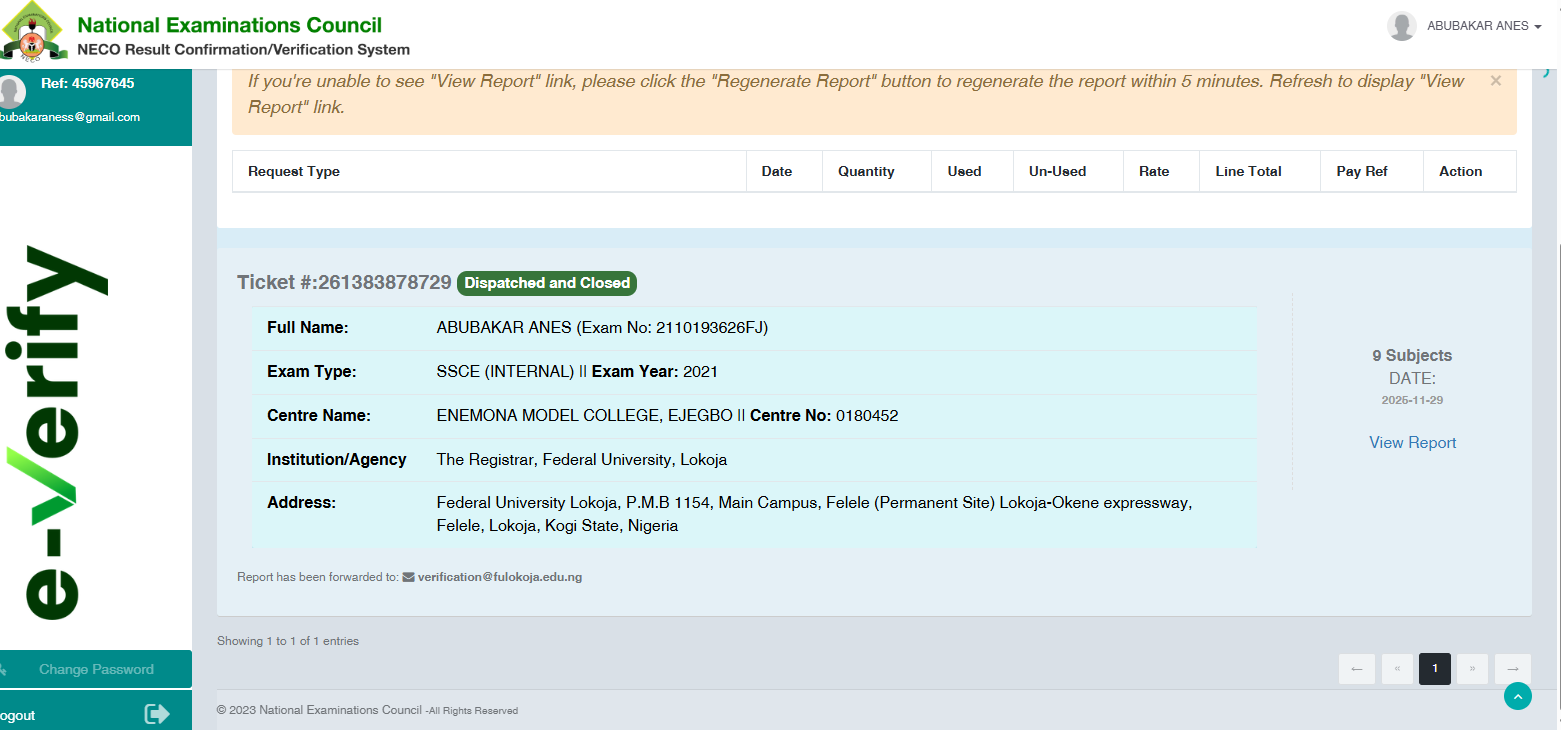
Task: Select Logout from the sidebar
Action: pyautogui.click(x=18, y=715)
